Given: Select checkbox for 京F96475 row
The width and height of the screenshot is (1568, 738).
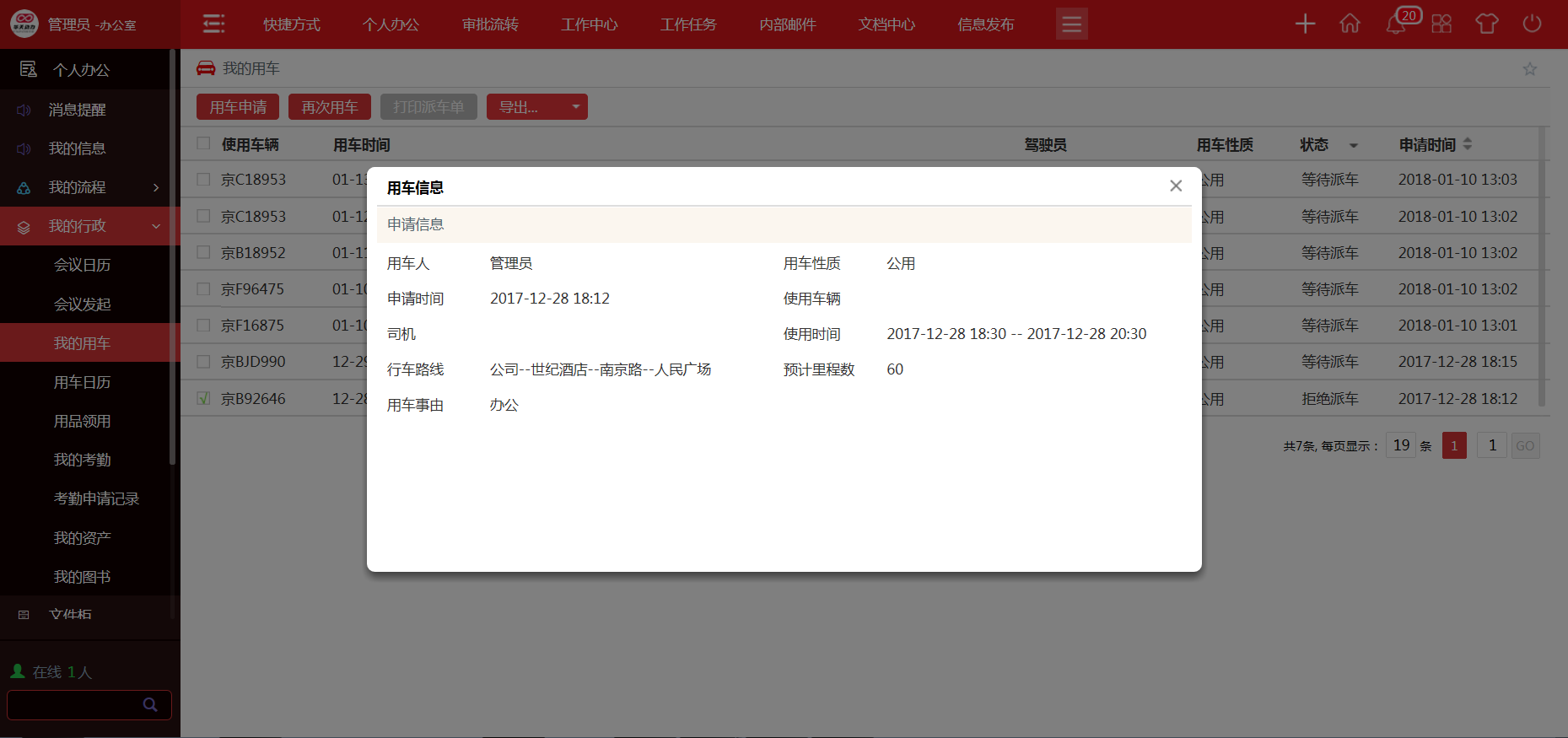Looking at the screenshot, I should 203,289.
